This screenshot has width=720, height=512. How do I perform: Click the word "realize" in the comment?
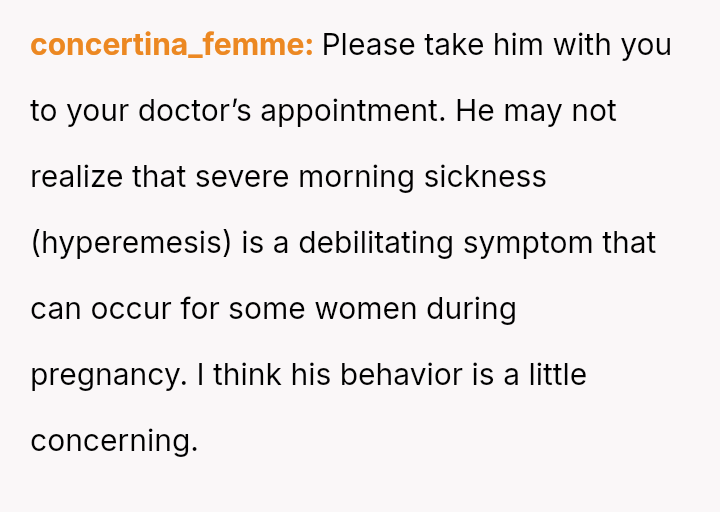(77, 177)
